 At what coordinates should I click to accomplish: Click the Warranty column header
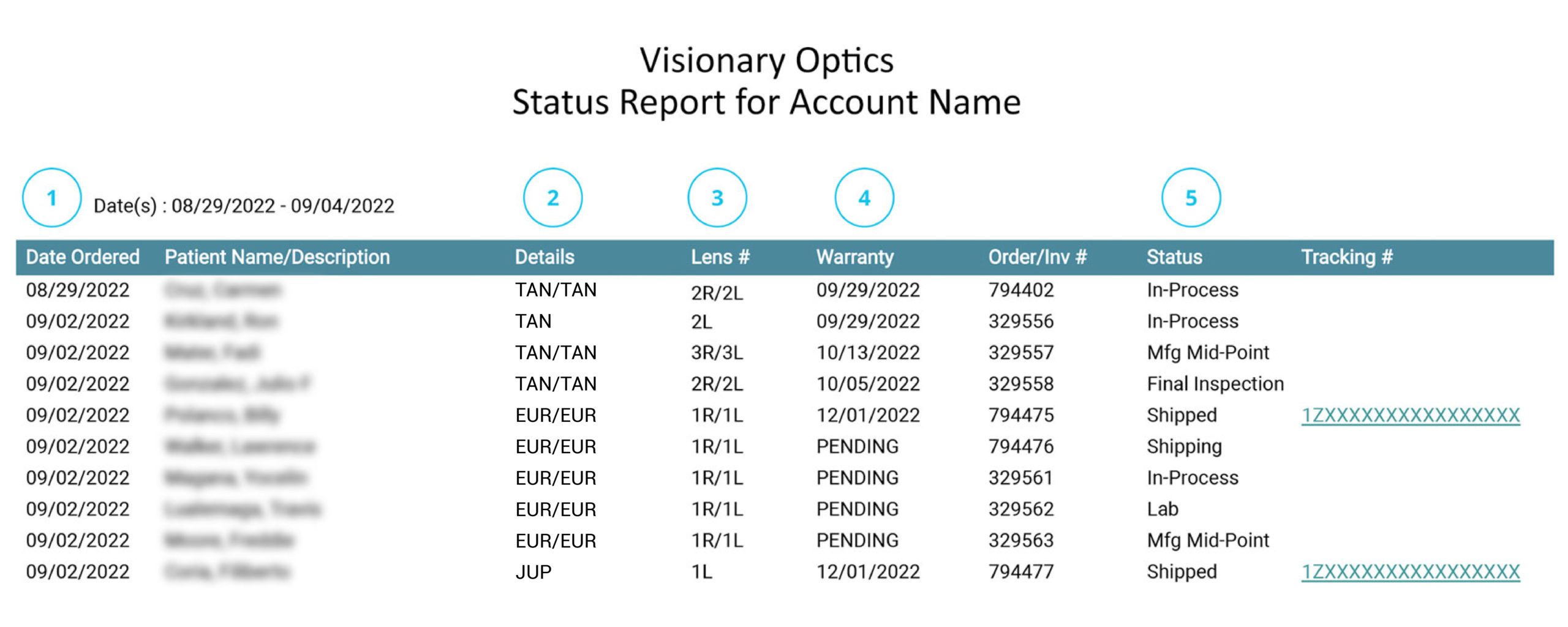pyautogui.click(x=854, y=257)
